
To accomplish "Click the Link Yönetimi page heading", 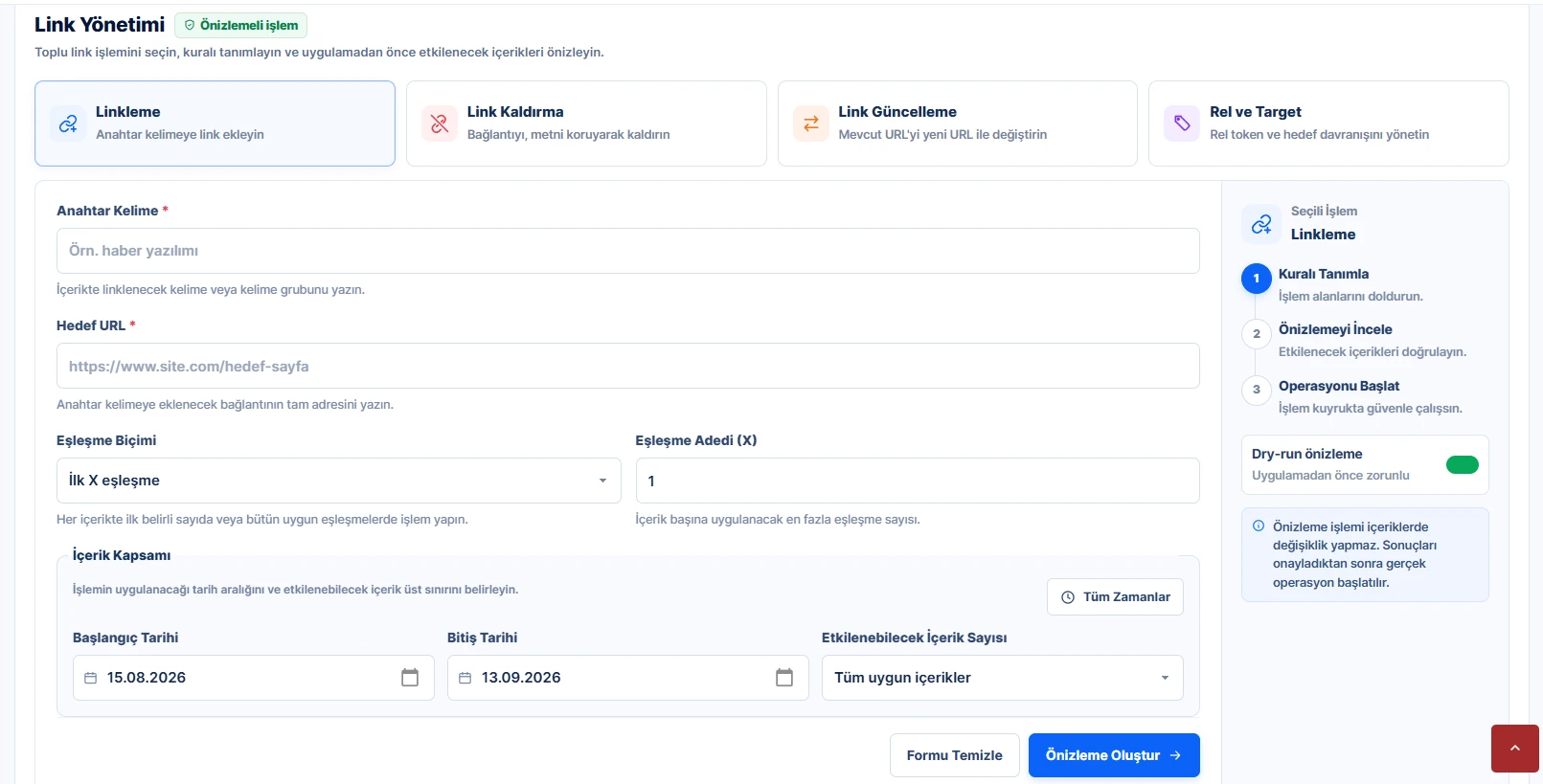I will coord(100,25).
